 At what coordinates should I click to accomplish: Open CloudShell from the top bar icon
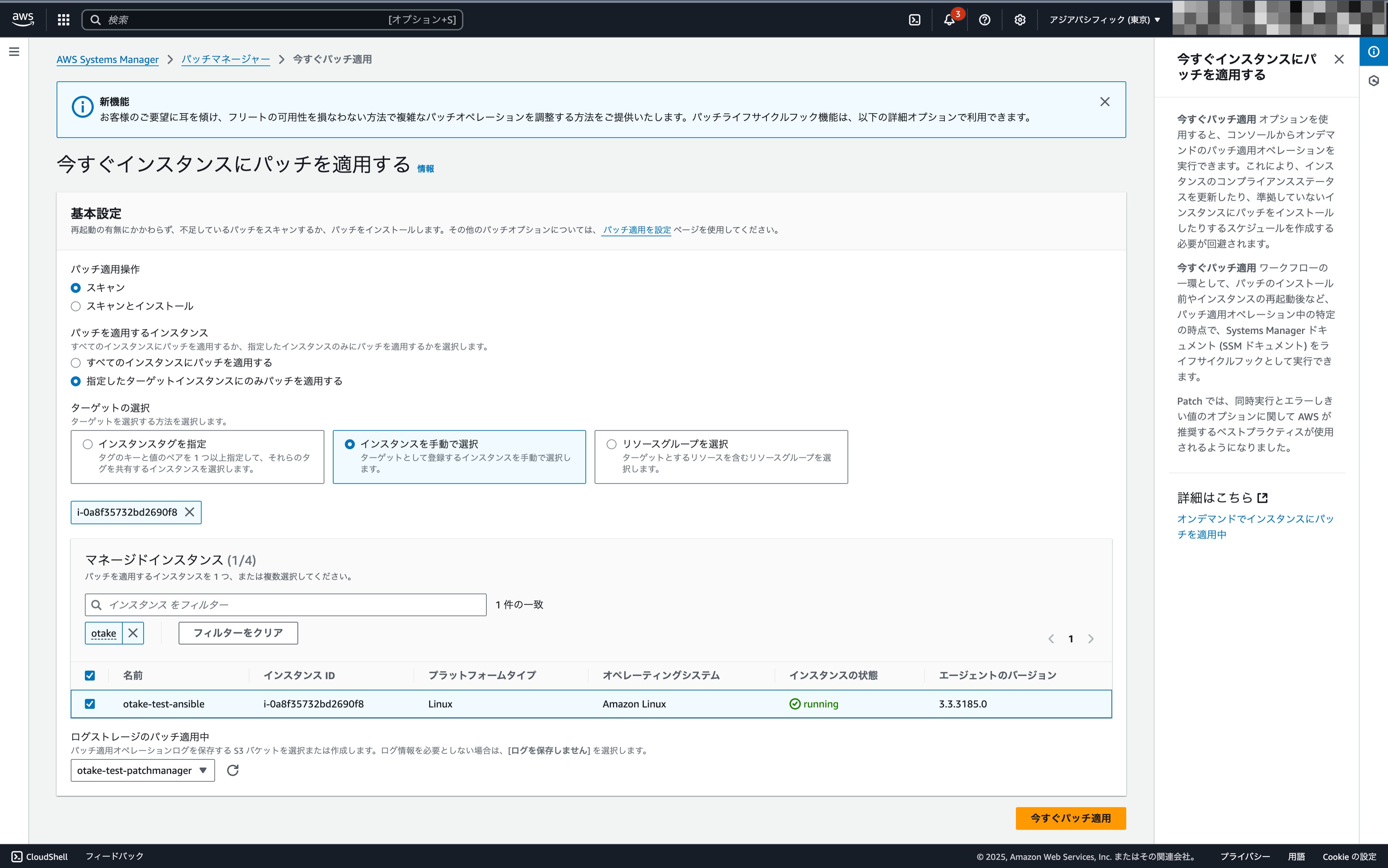(915, 20)
